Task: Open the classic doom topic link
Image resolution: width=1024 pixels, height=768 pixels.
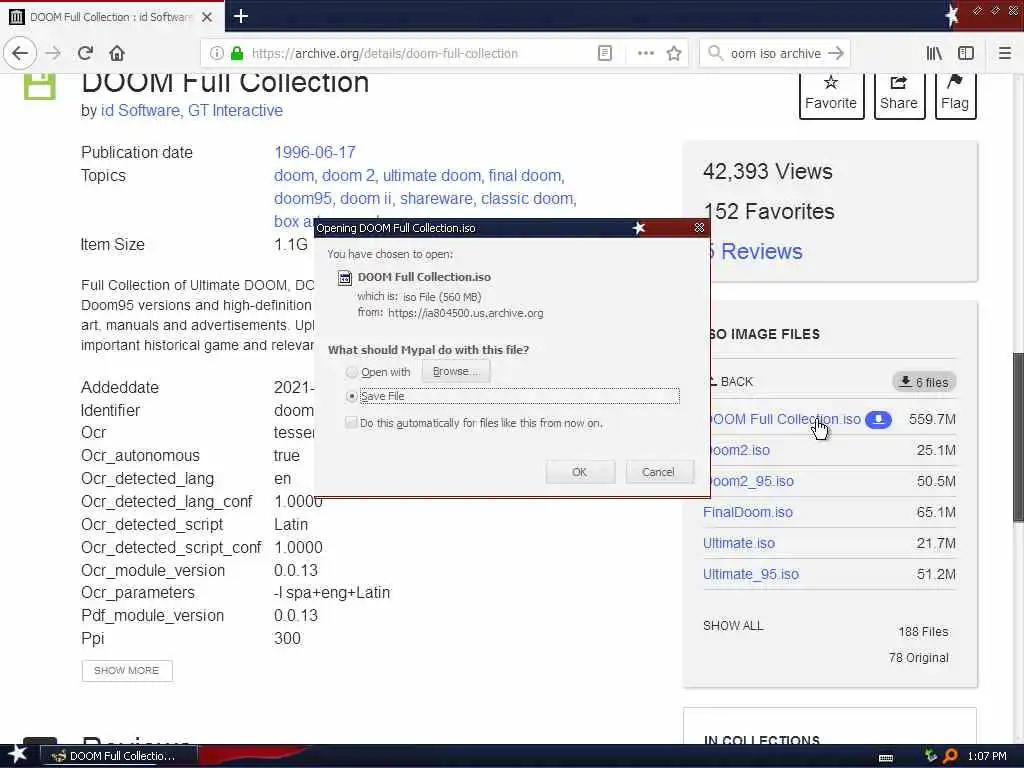Action: point(527,198)
